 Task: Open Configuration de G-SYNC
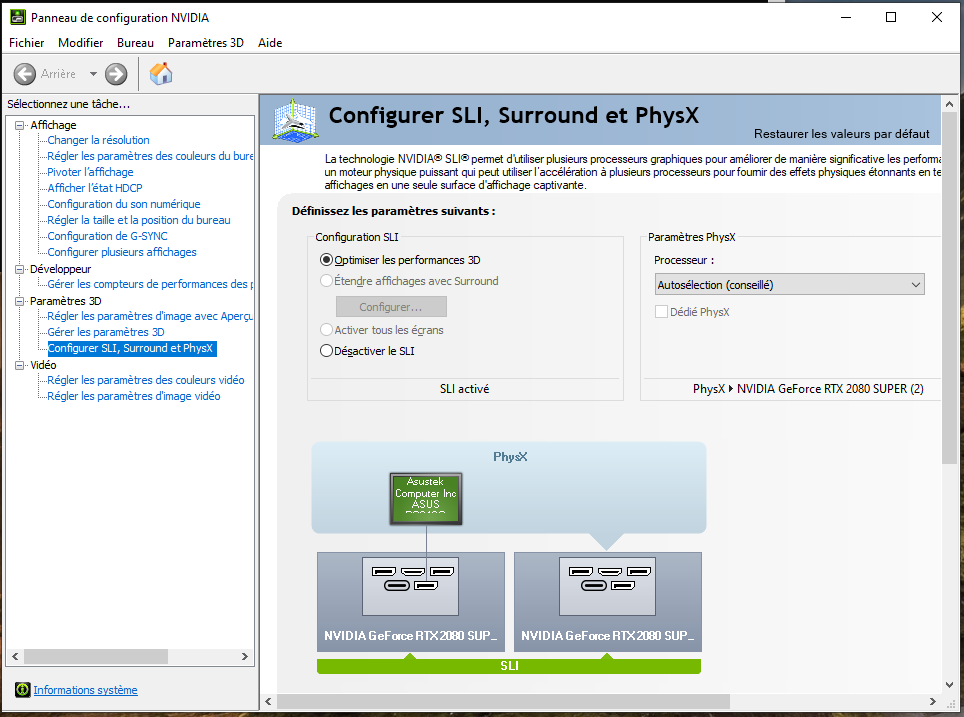107,236
